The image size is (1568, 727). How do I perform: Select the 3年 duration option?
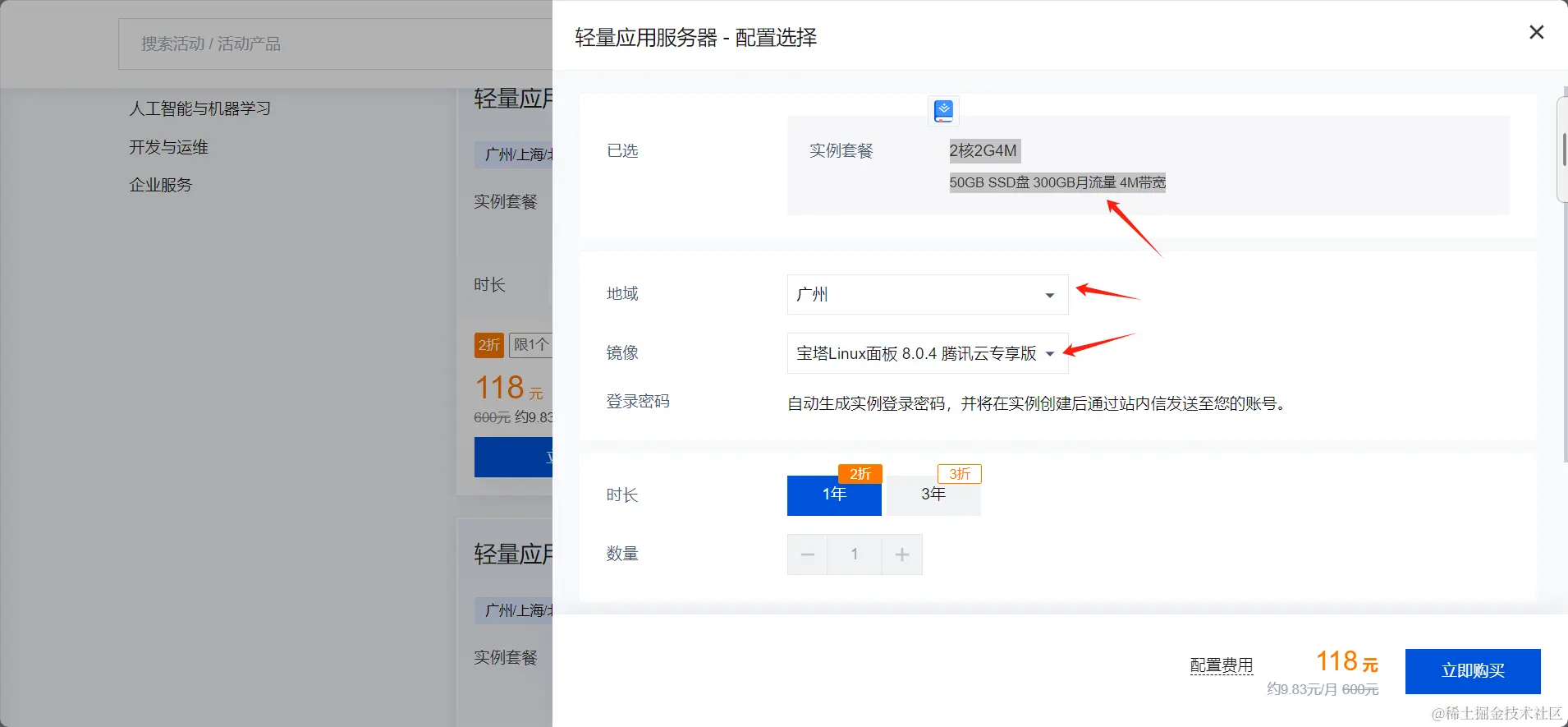933,495
